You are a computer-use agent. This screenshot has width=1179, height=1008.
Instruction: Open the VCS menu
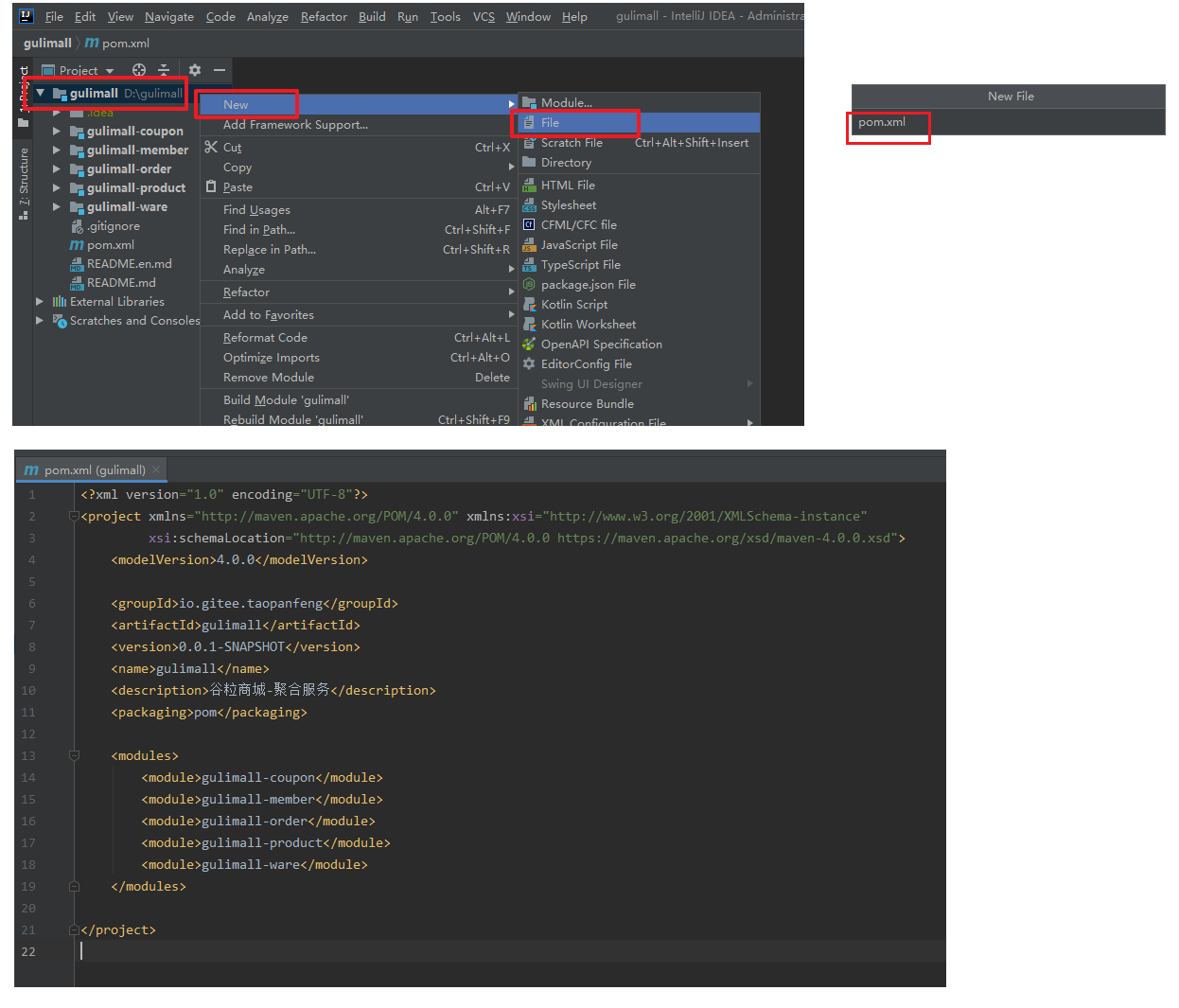(484, 16)
